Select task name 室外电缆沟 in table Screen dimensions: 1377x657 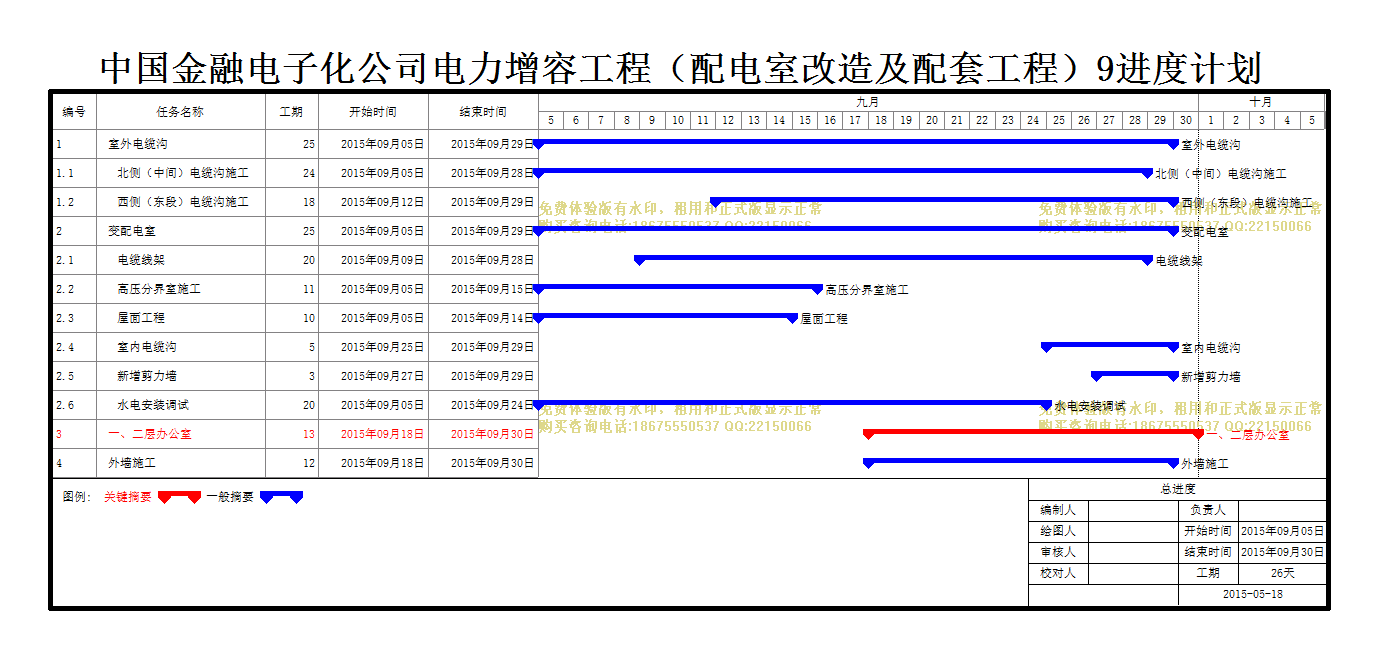(137, 144)
